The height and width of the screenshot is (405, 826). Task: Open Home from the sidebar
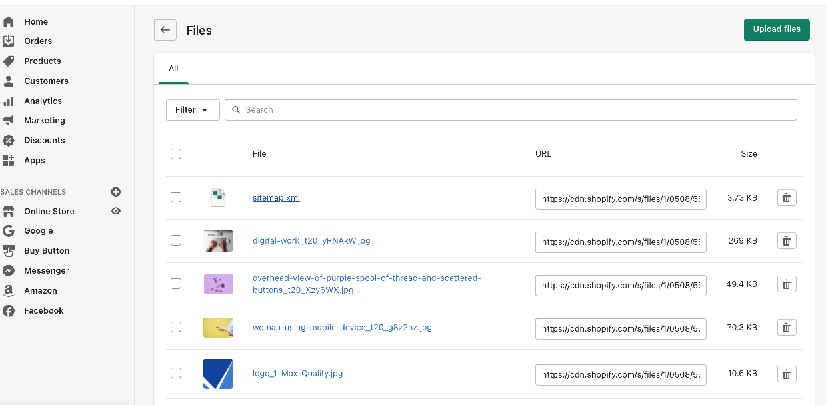coord(36,21)
